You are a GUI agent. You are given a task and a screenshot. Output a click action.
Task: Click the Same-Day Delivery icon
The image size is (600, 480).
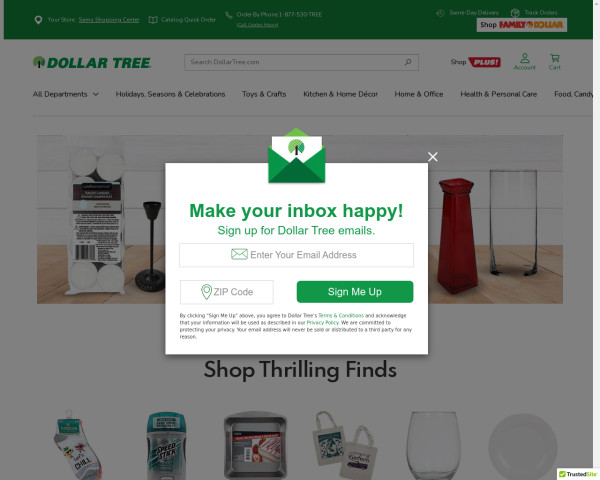pos(440,13)
